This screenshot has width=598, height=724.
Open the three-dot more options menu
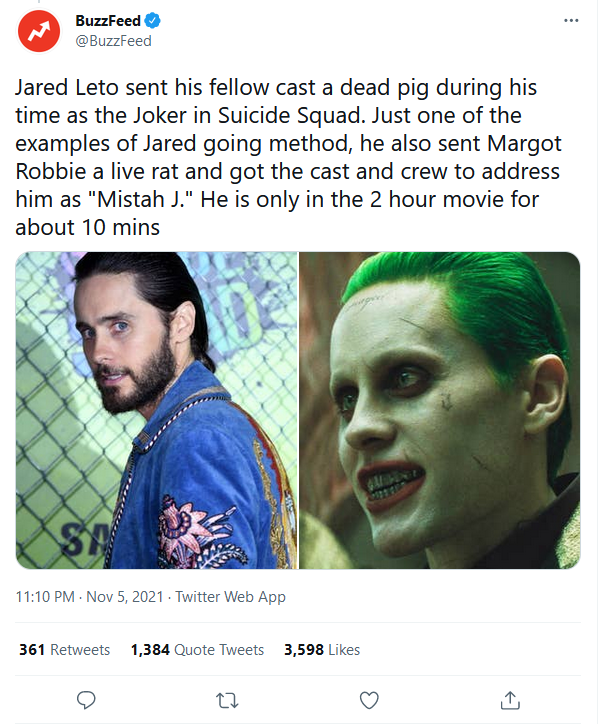[571, 20]
